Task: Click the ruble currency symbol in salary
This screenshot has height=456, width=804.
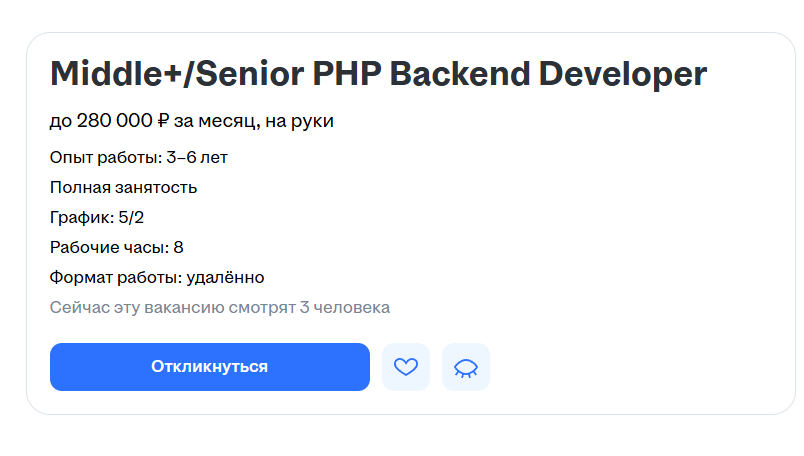Action: (163, 122)
